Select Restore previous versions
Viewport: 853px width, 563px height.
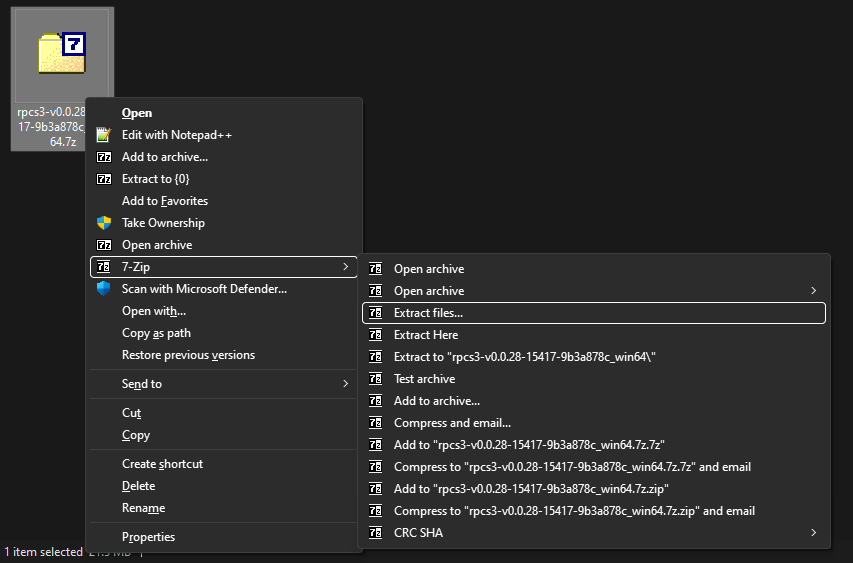(x=224, y=355)
